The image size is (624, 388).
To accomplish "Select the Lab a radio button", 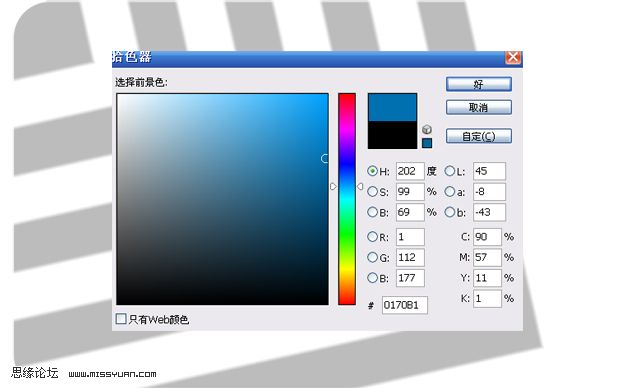I will click(x=450, y=192).
